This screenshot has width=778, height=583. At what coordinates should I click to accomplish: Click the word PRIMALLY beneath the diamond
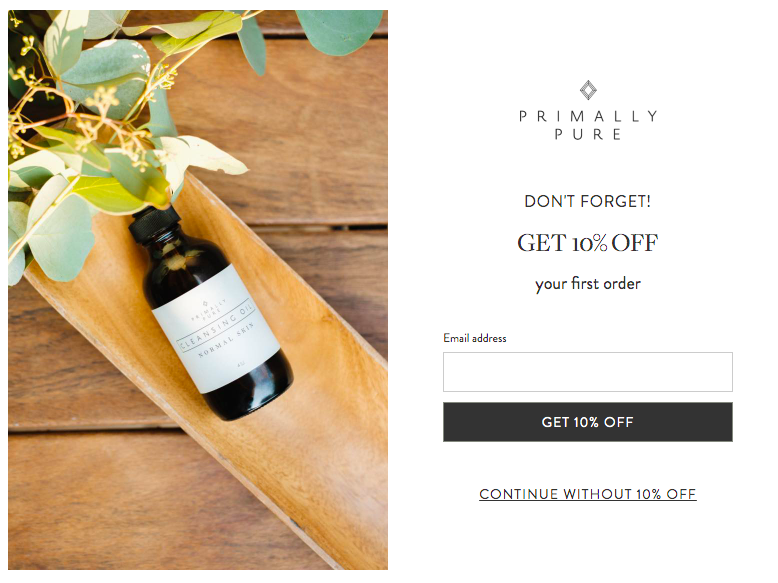(x=588, y=116)
